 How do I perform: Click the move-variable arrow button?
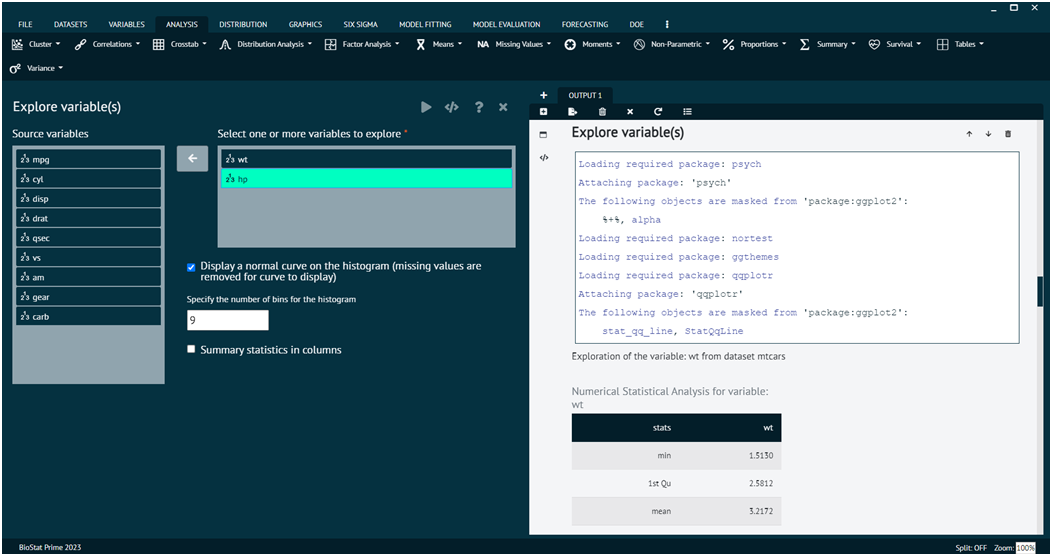193,159
